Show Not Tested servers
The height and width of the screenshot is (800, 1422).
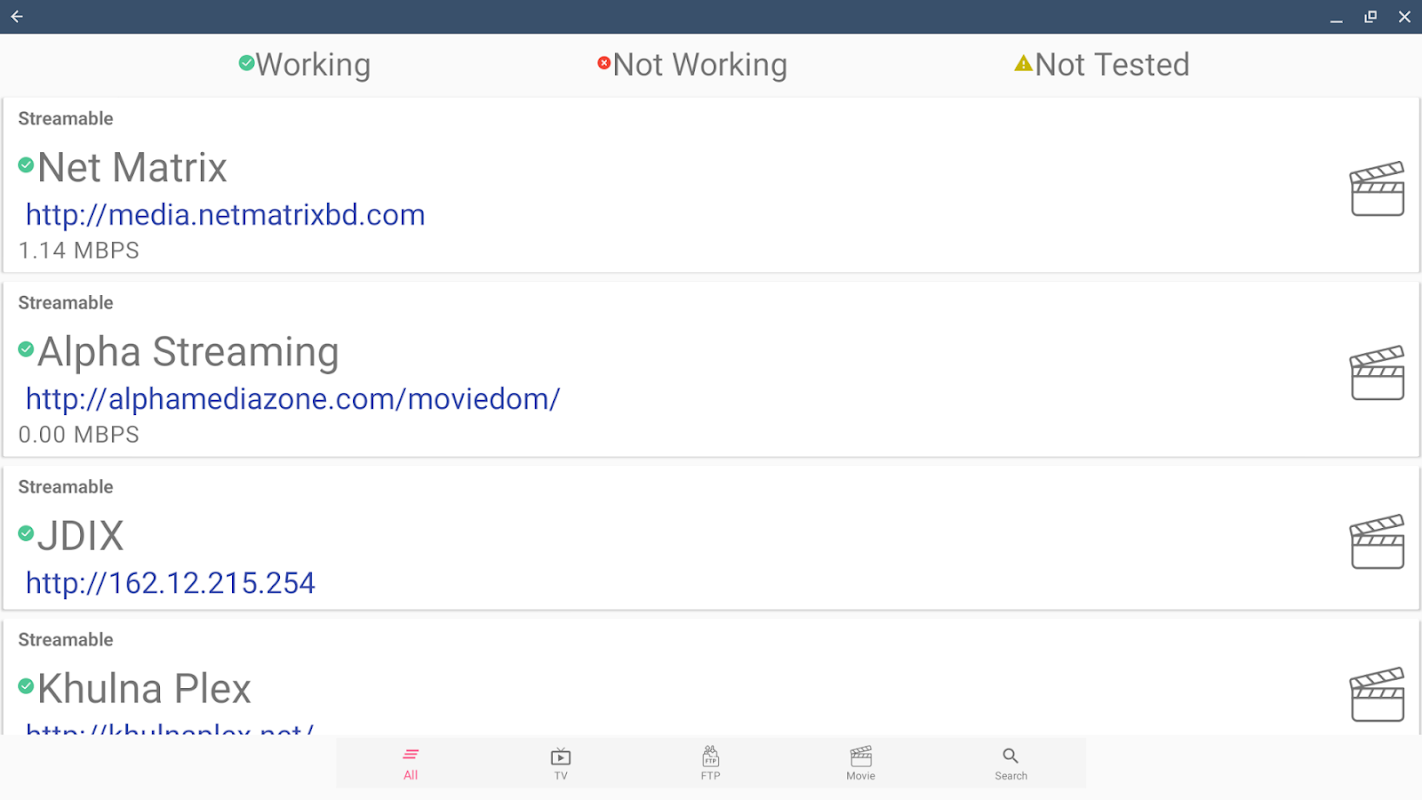1102,65
